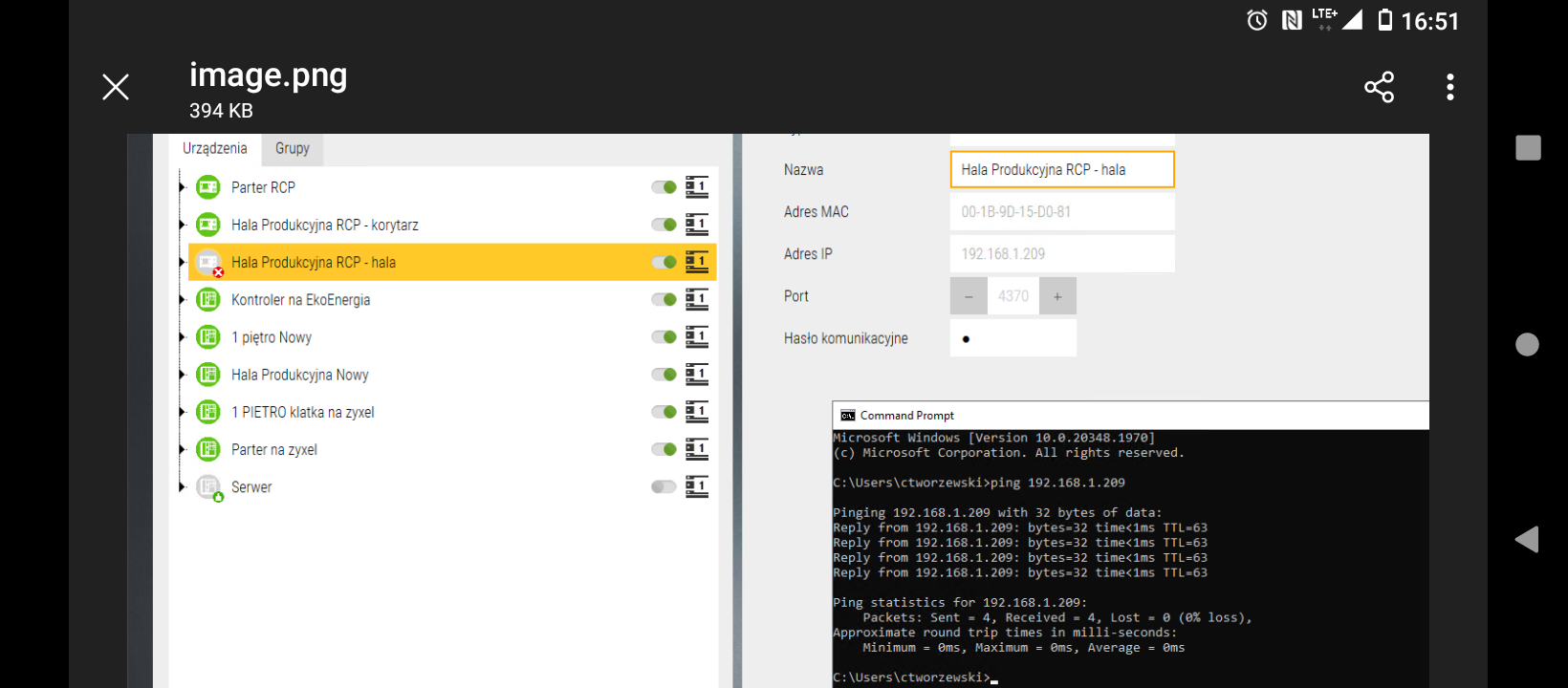Click 1 PIETRO klatka list-number icon
Viewport: 1568px width, 688px height.
(697, 412)
